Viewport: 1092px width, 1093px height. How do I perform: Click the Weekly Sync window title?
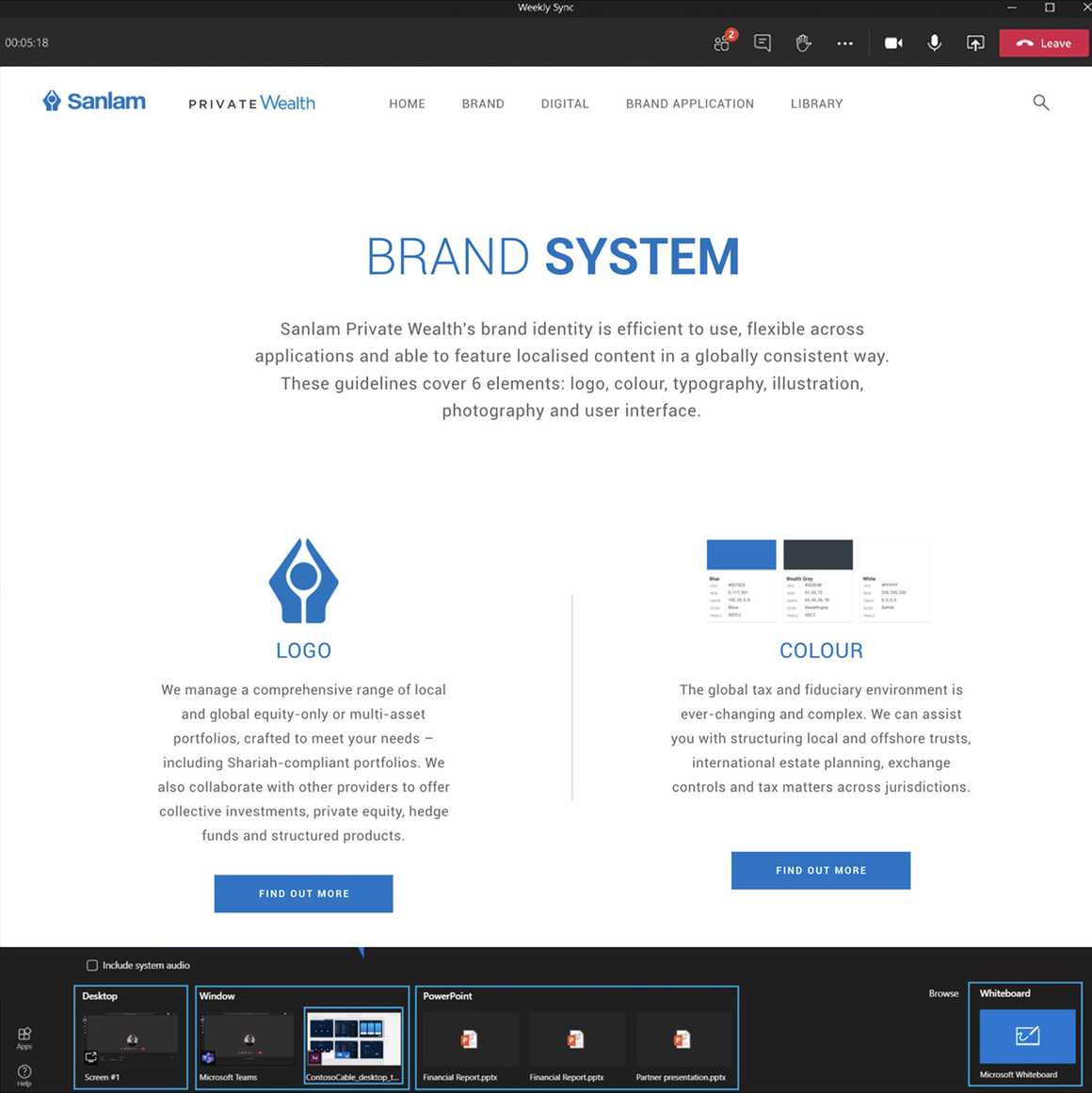[546, 8]
